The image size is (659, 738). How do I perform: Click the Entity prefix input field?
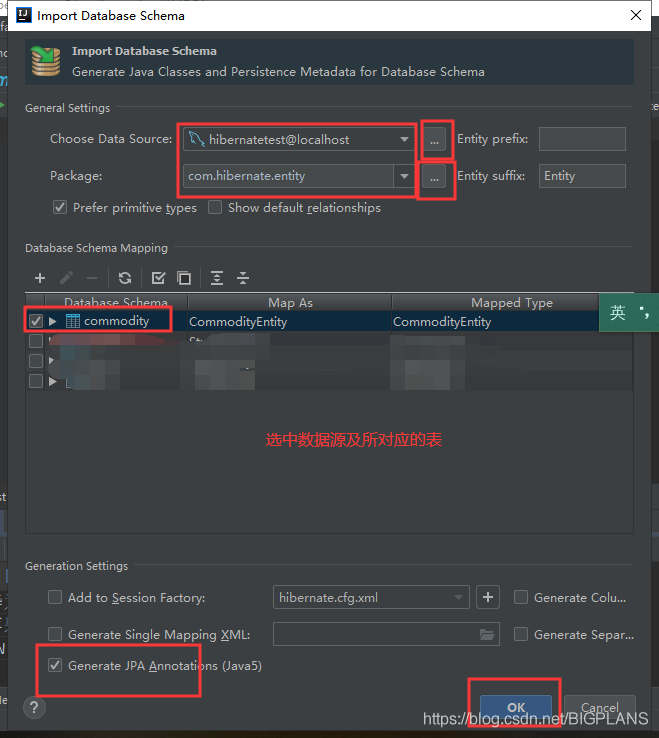pyautogui.click(x=582, y=139)
